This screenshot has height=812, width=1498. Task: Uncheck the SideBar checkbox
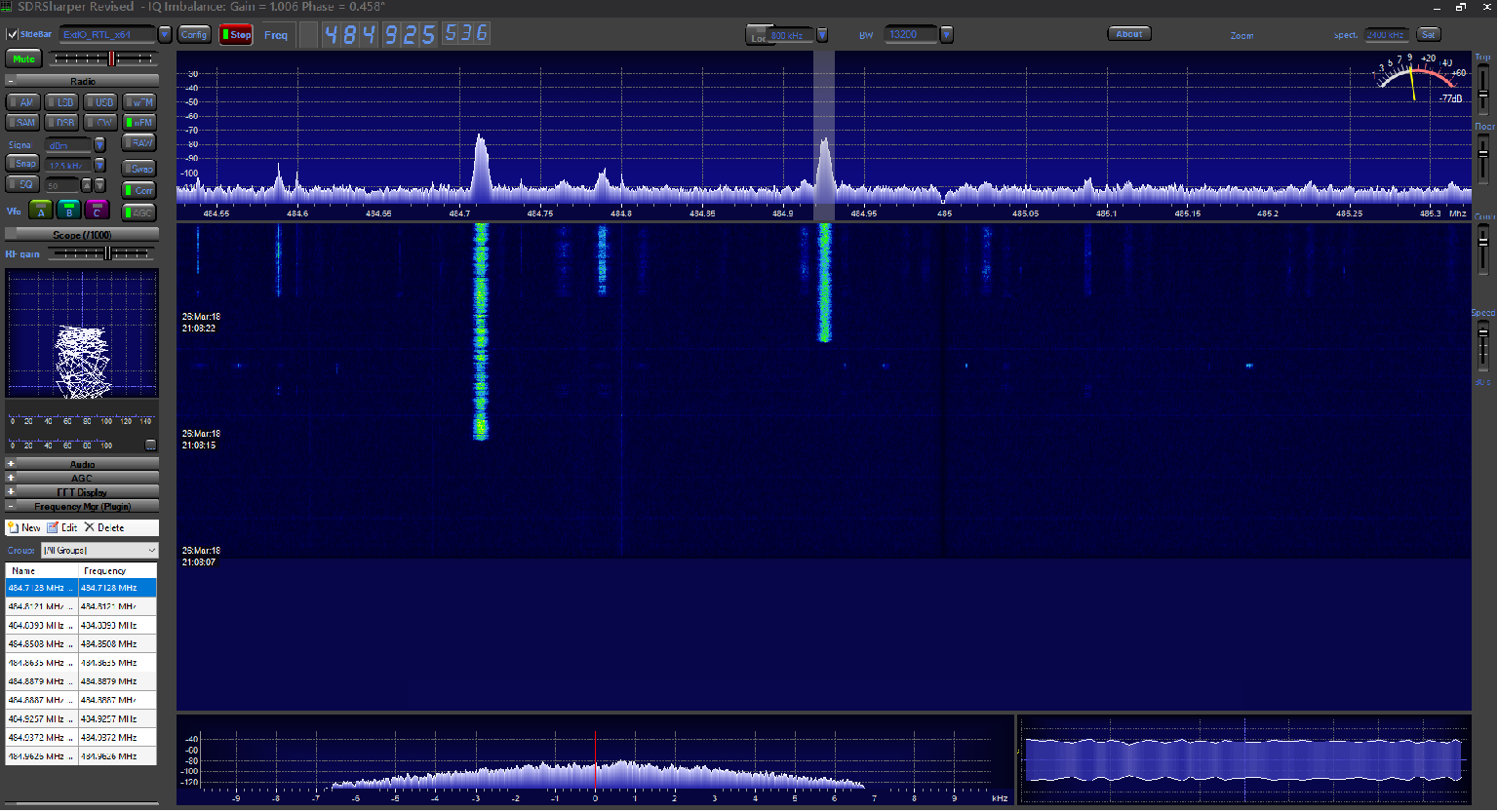click(x=13, y=35)
